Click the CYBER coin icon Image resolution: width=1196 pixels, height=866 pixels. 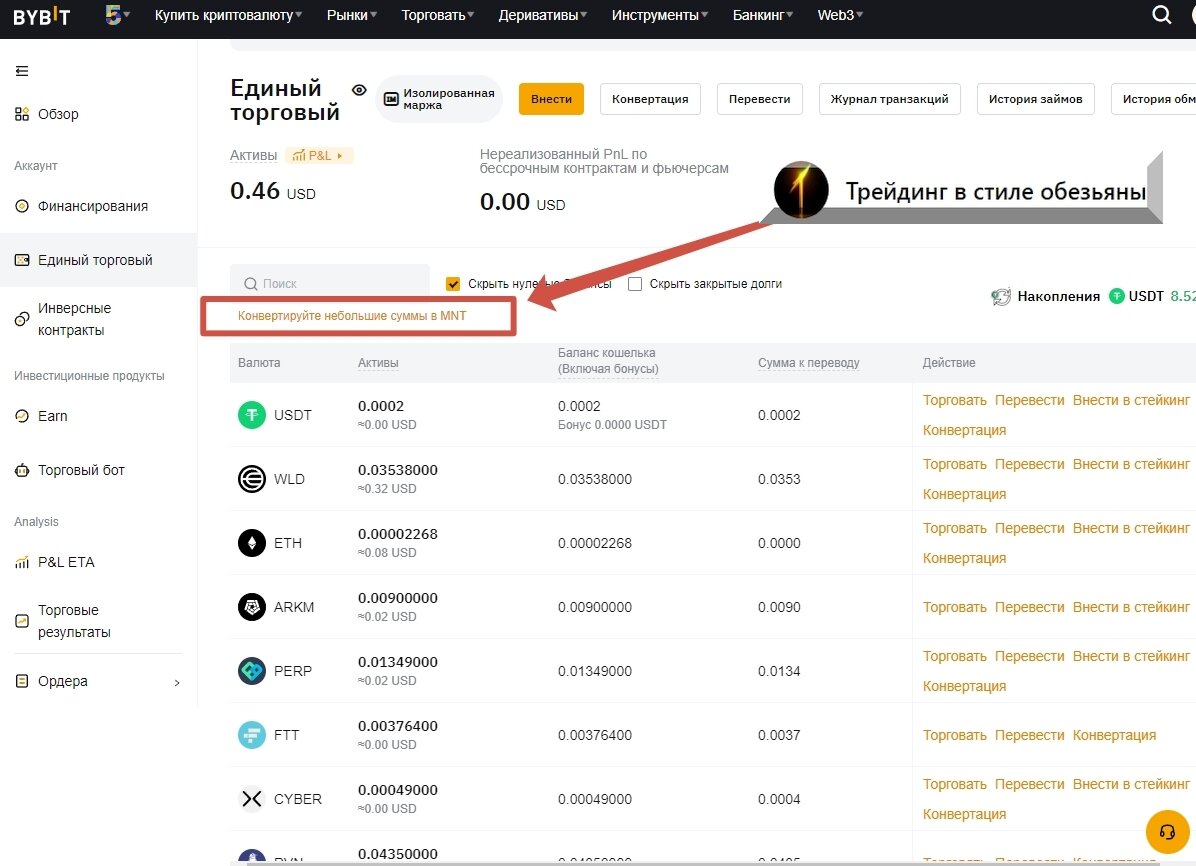click(252, 799)
